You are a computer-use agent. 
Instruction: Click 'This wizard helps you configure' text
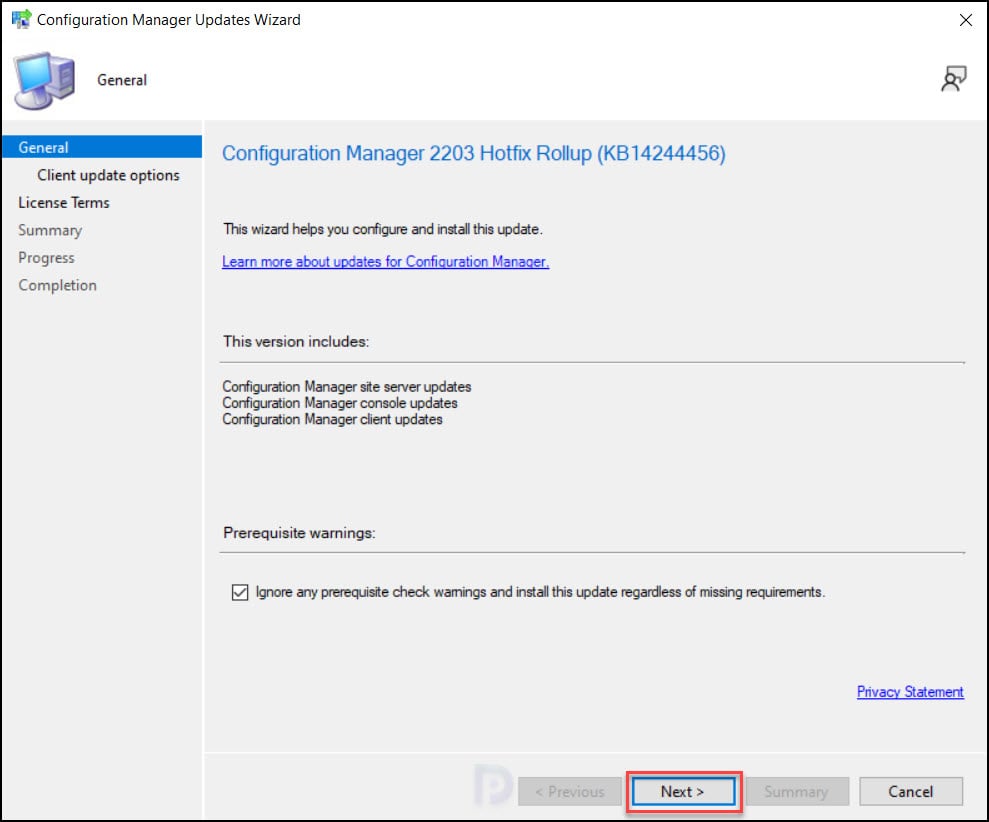tap(382, 229)
